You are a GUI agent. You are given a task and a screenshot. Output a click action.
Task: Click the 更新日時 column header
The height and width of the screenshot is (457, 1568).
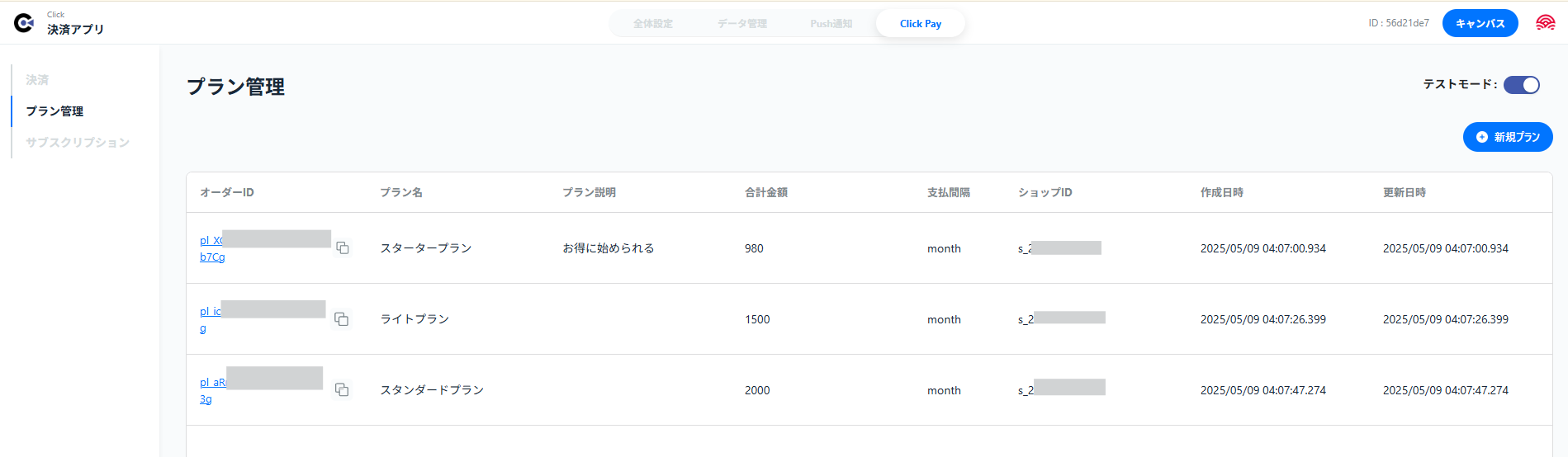[1405, 192]
